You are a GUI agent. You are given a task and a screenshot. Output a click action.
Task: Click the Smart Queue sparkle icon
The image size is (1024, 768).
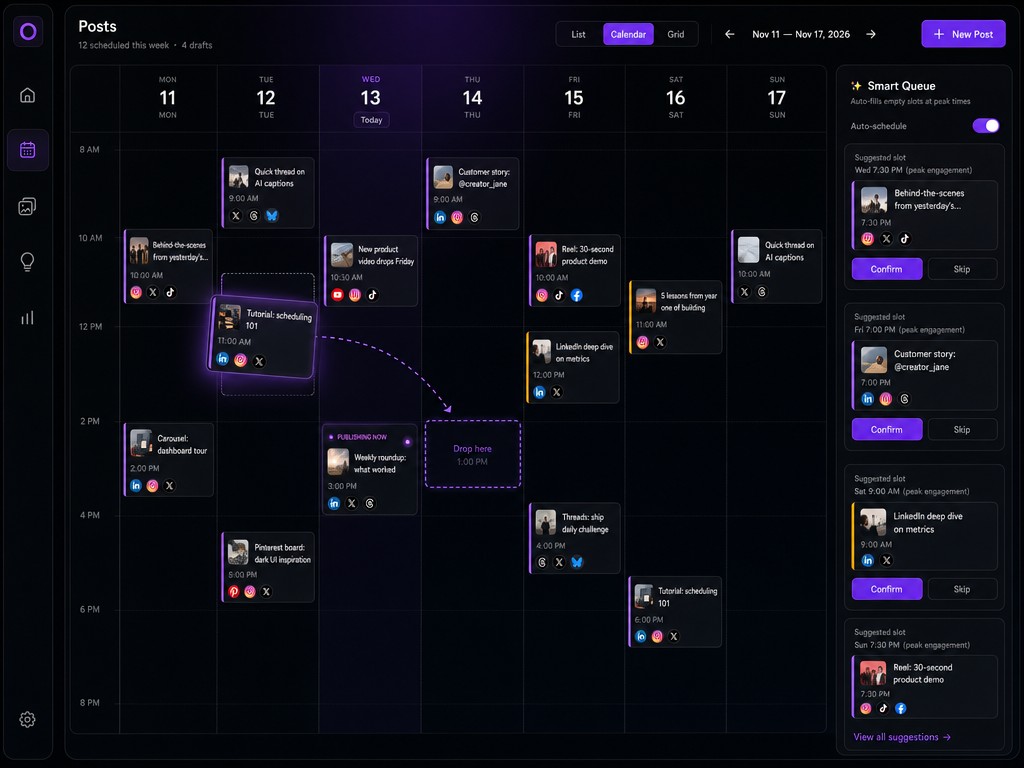(x=856, y=86)
